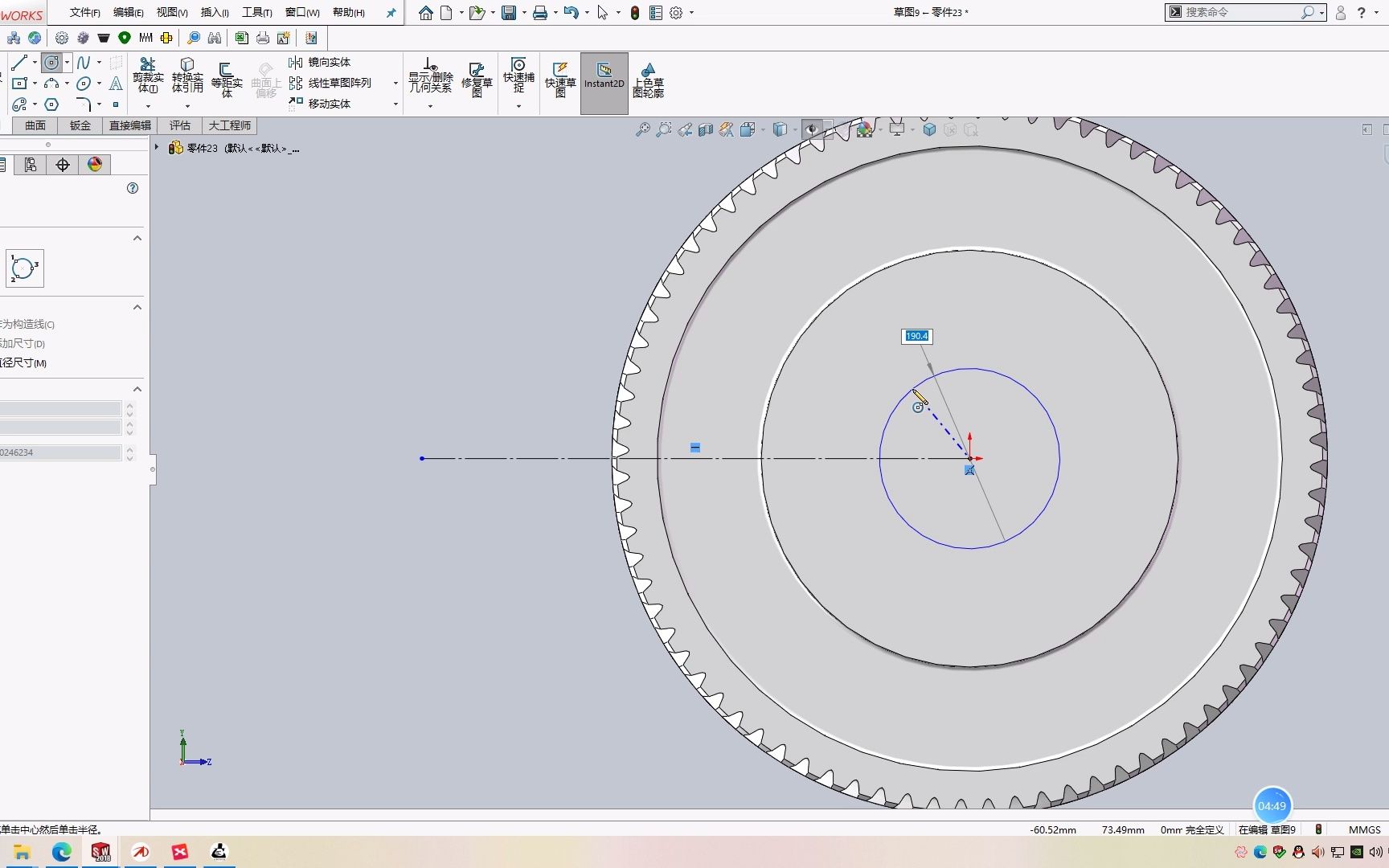The height and width of the screenshot is (868, 1389).
Task: Click the search commands field
Action: click(x=1242, y=12)
